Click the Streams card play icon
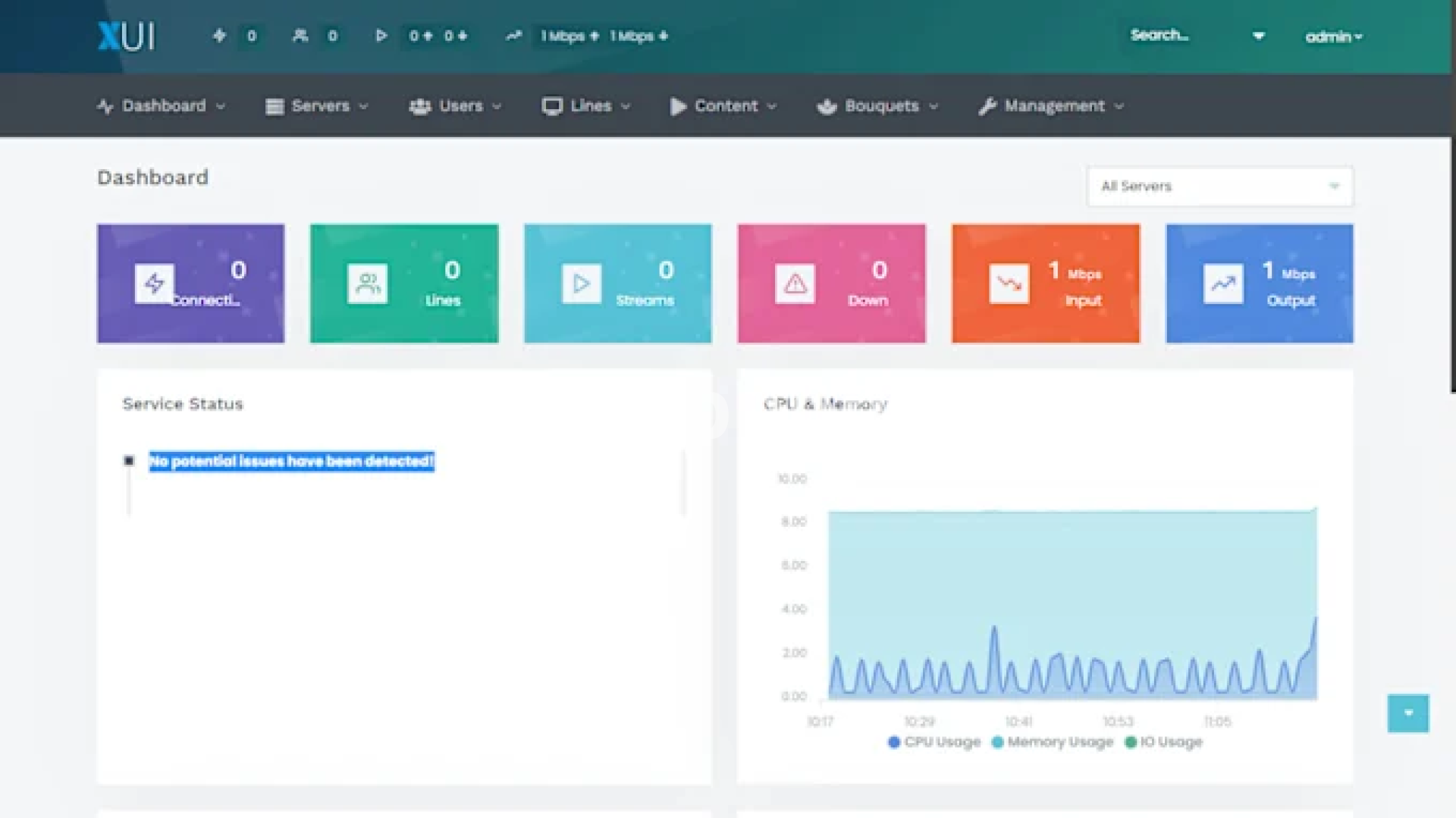Image resolution: width=1456 pixels, height=818 pixels. pyautogui.click(x=581, y=284)
